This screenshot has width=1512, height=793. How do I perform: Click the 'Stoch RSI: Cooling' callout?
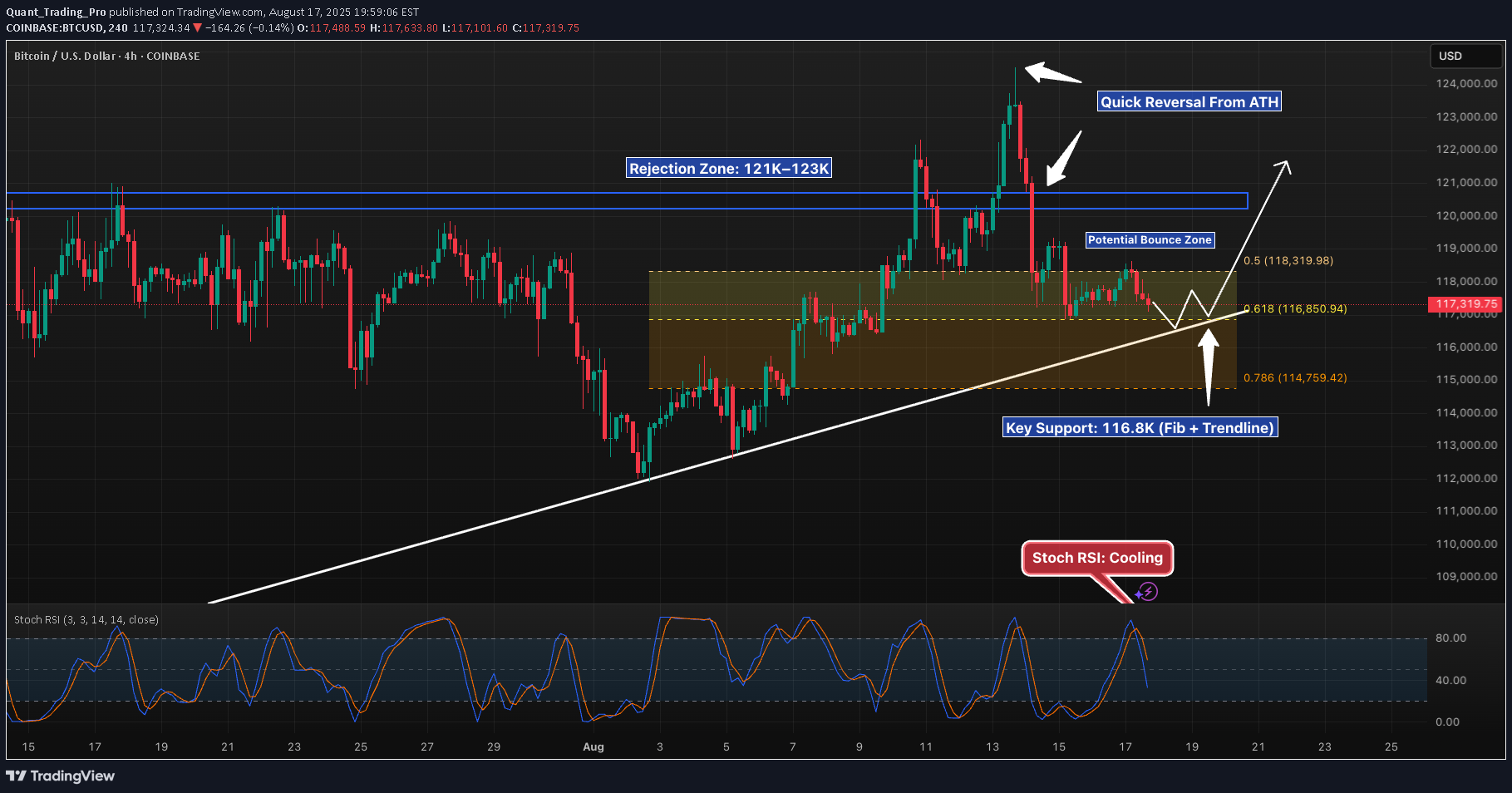pyautogui.click(x=1097, y=558)
